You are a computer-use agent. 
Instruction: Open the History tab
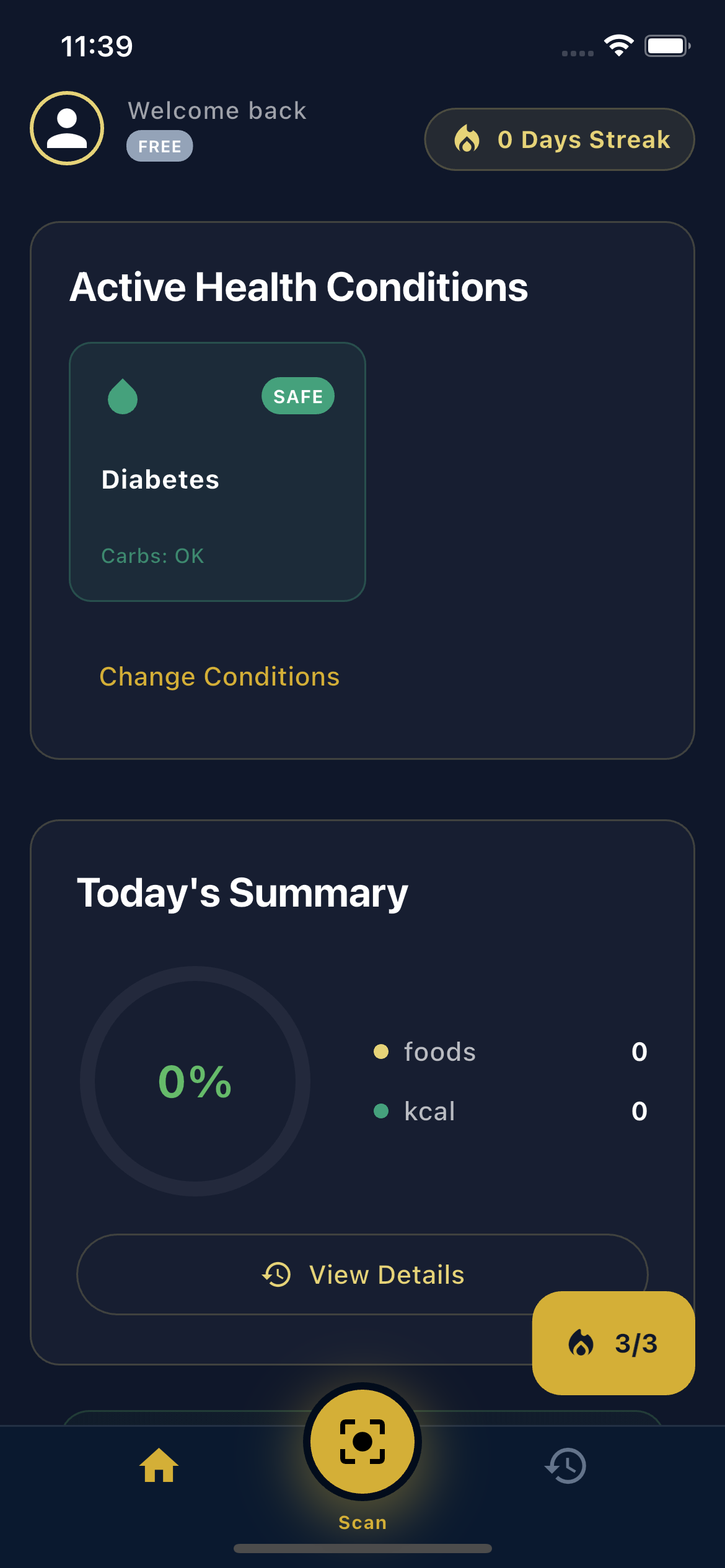tap(566, 1465)
